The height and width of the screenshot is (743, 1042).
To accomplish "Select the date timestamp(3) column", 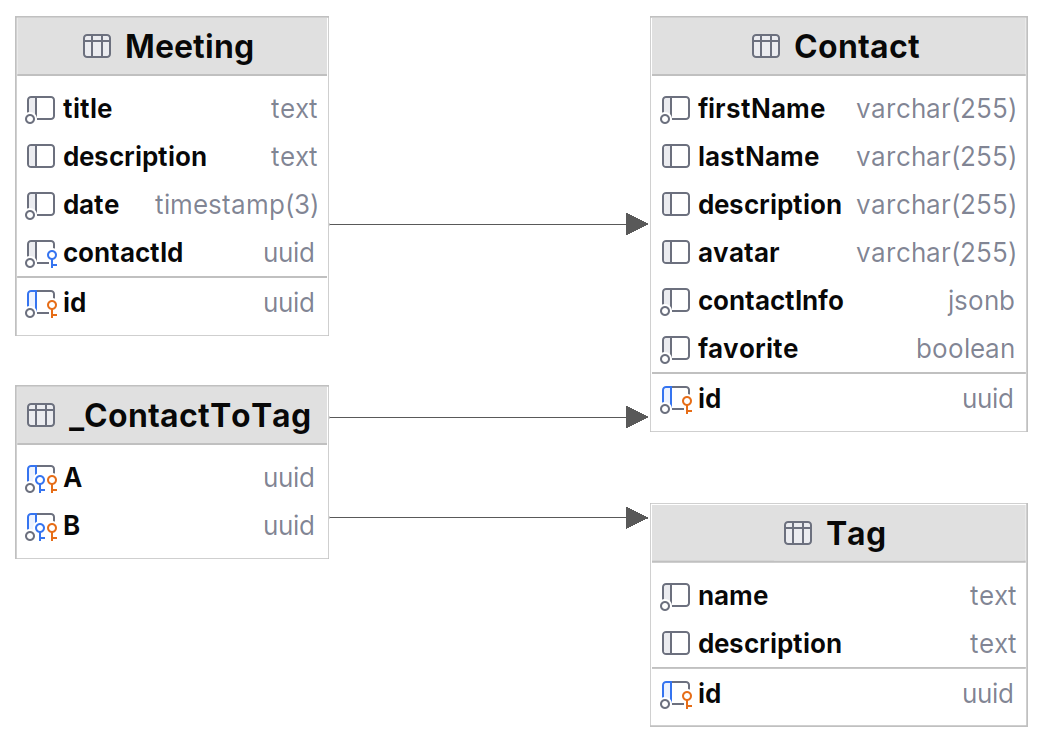I will click(172, 205).
